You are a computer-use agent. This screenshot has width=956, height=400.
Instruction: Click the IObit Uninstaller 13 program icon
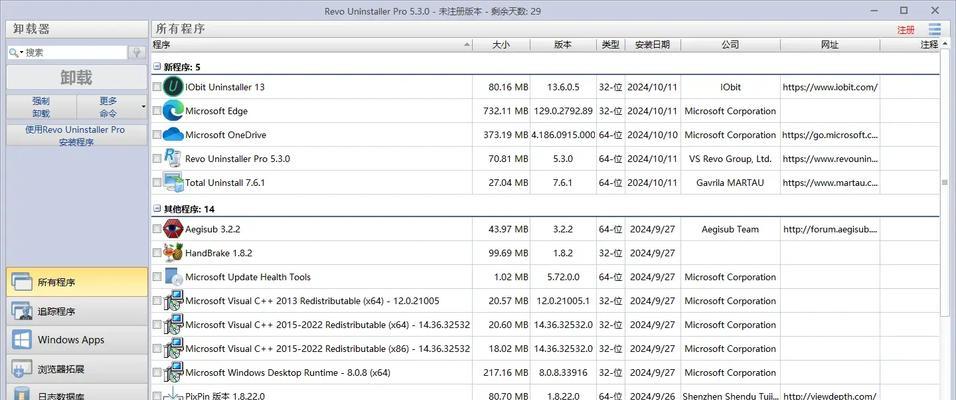[174, 87]
